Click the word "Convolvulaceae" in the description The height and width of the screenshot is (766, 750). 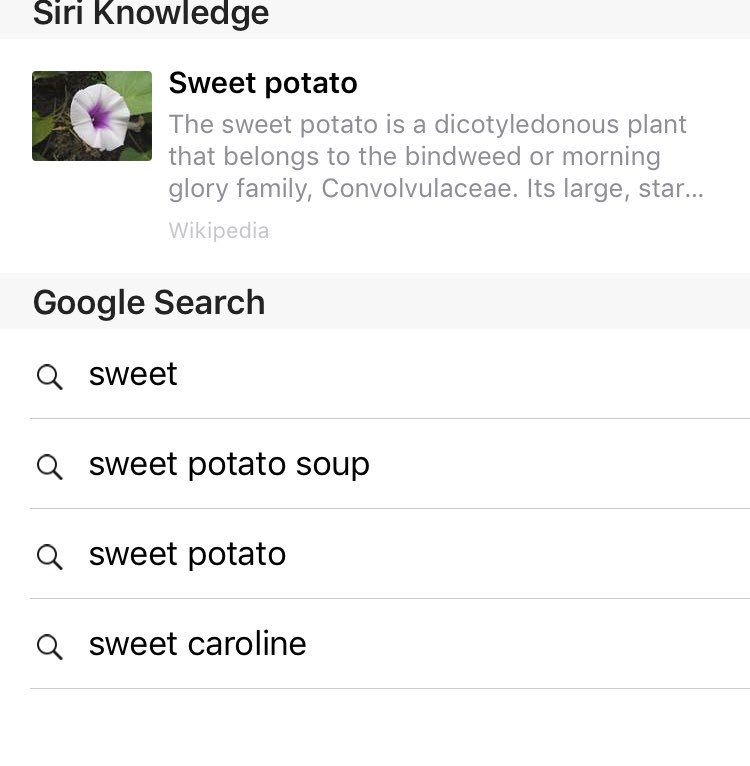tap(418, 188)
